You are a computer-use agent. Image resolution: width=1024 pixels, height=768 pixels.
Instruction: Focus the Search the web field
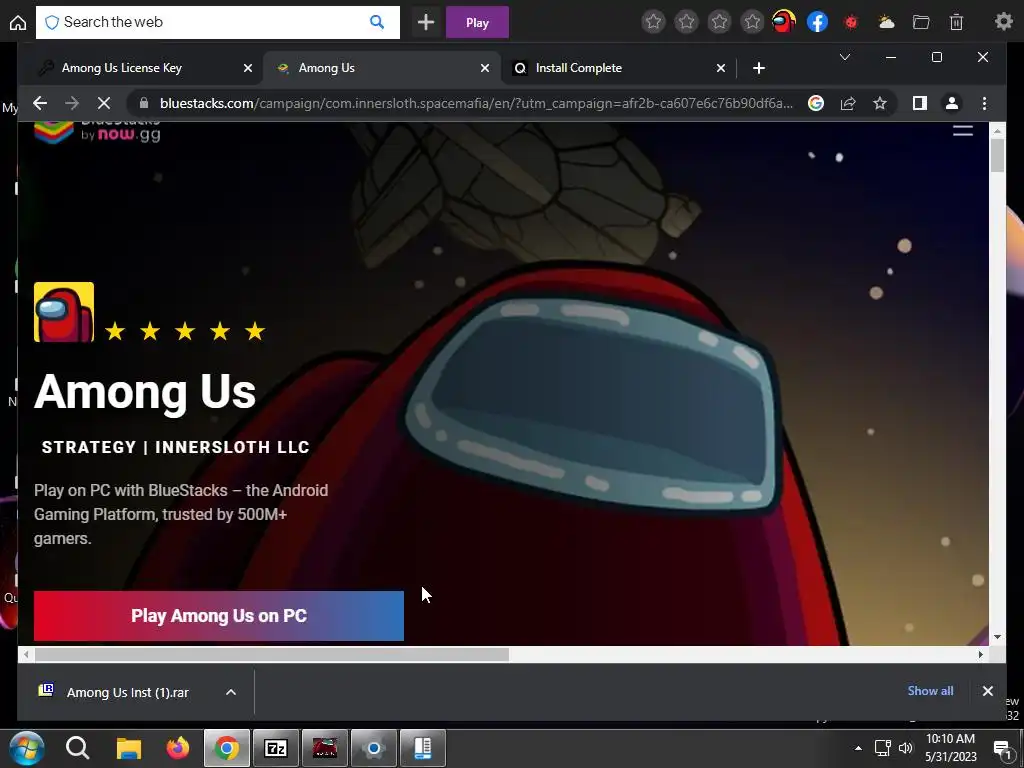[x=217, y=22]
